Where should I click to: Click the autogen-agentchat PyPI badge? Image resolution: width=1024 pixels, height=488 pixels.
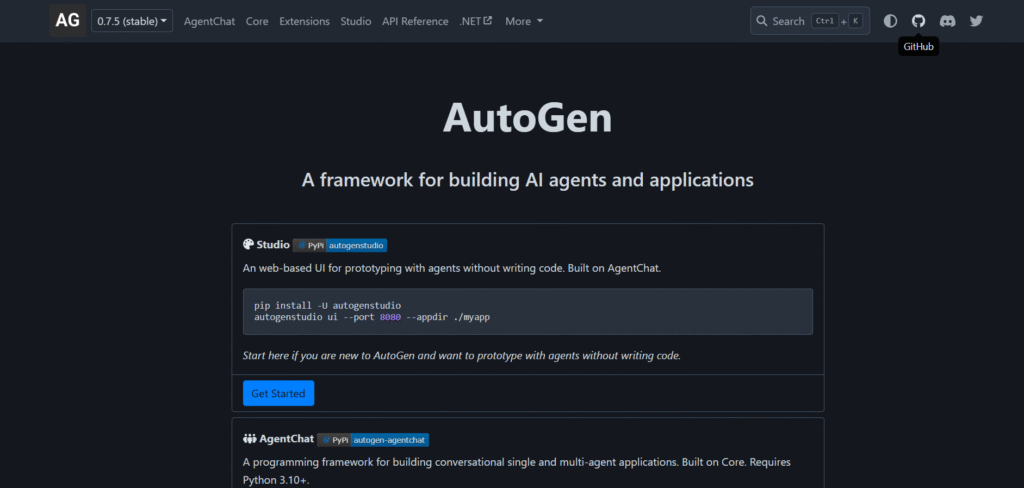(373, 440)
